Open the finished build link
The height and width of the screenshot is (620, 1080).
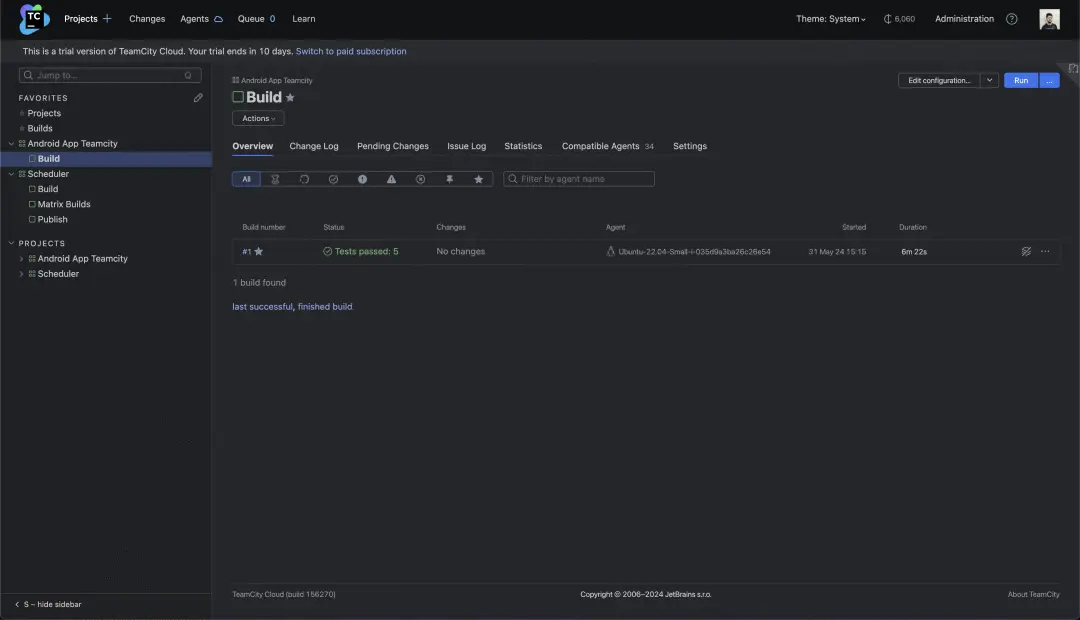[x=324, y=307]
